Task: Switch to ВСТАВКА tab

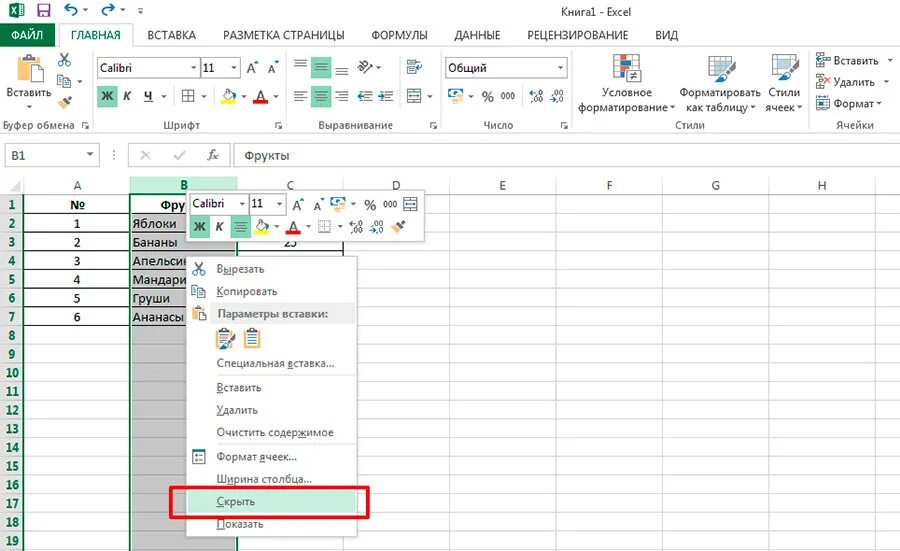Action: [172, 35]
